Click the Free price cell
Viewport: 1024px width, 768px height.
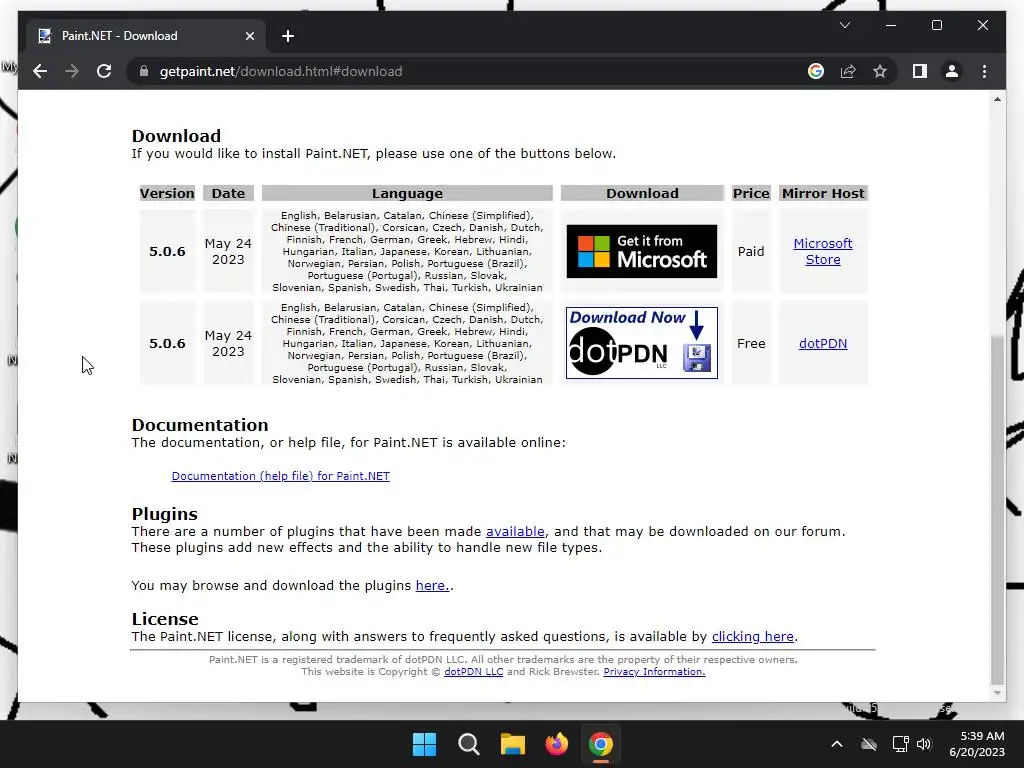[751, 344]
